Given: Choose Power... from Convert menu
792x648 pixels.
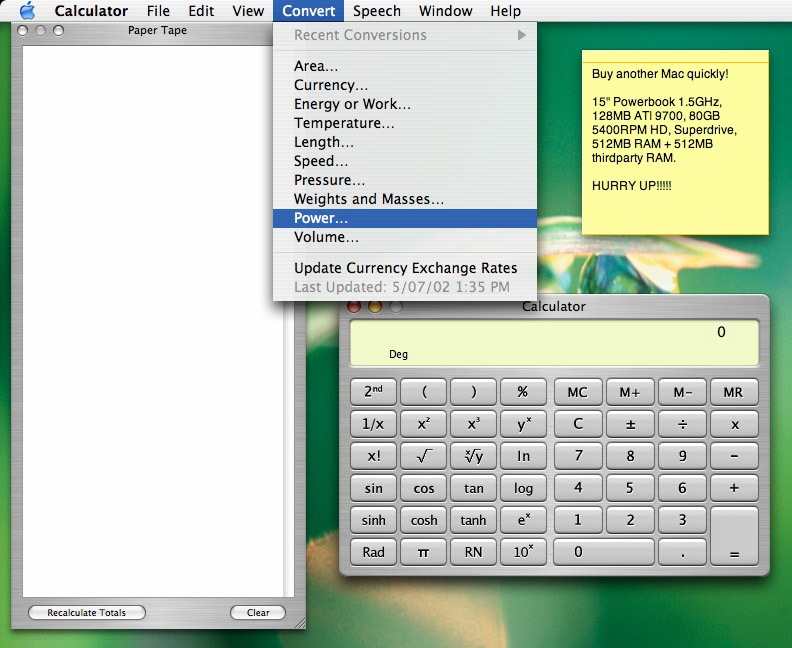Looking at the screenshot, I should click(x=405, y=218).
